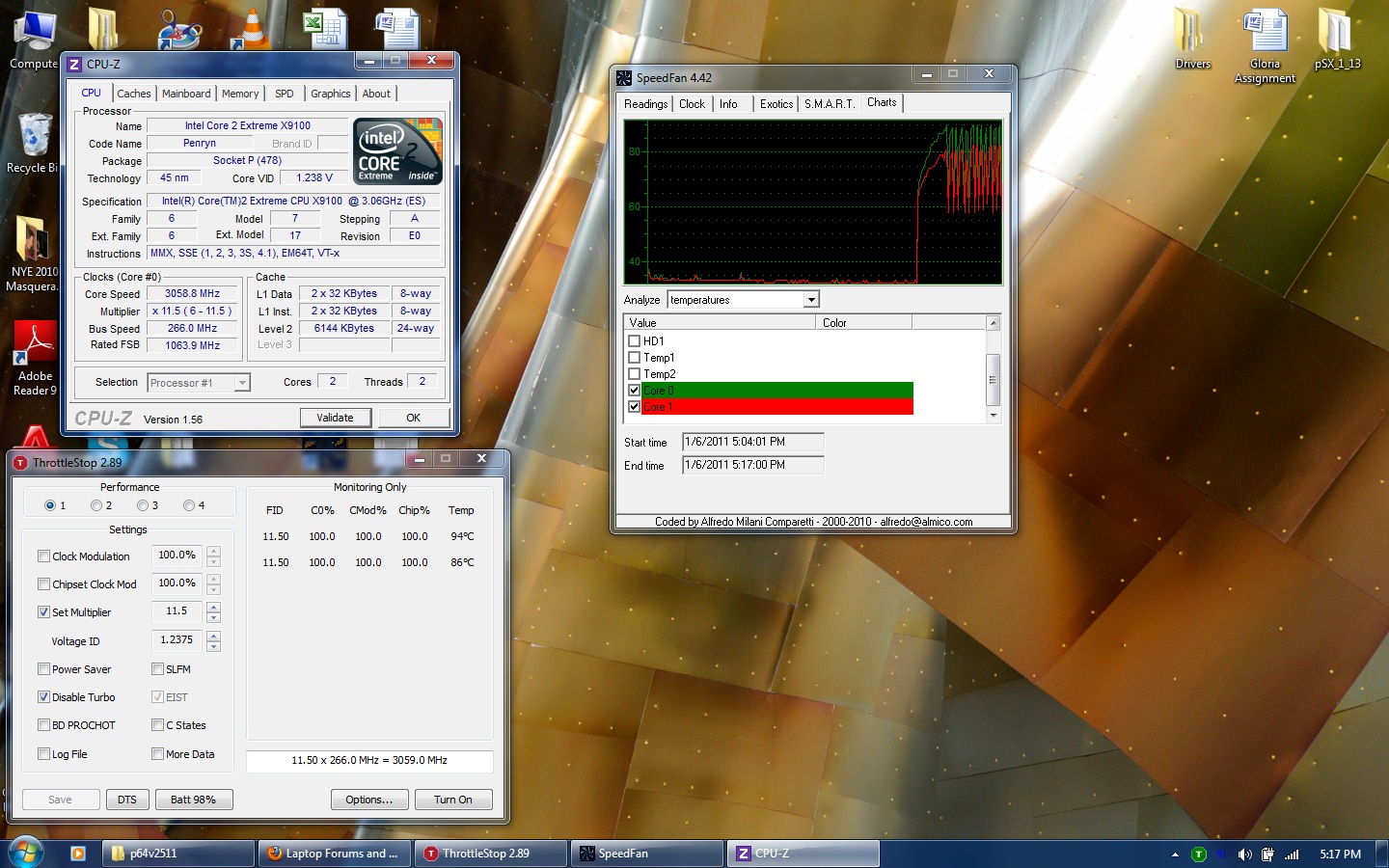Launch Adobe Reader 9 from desktop

[35, 359]
